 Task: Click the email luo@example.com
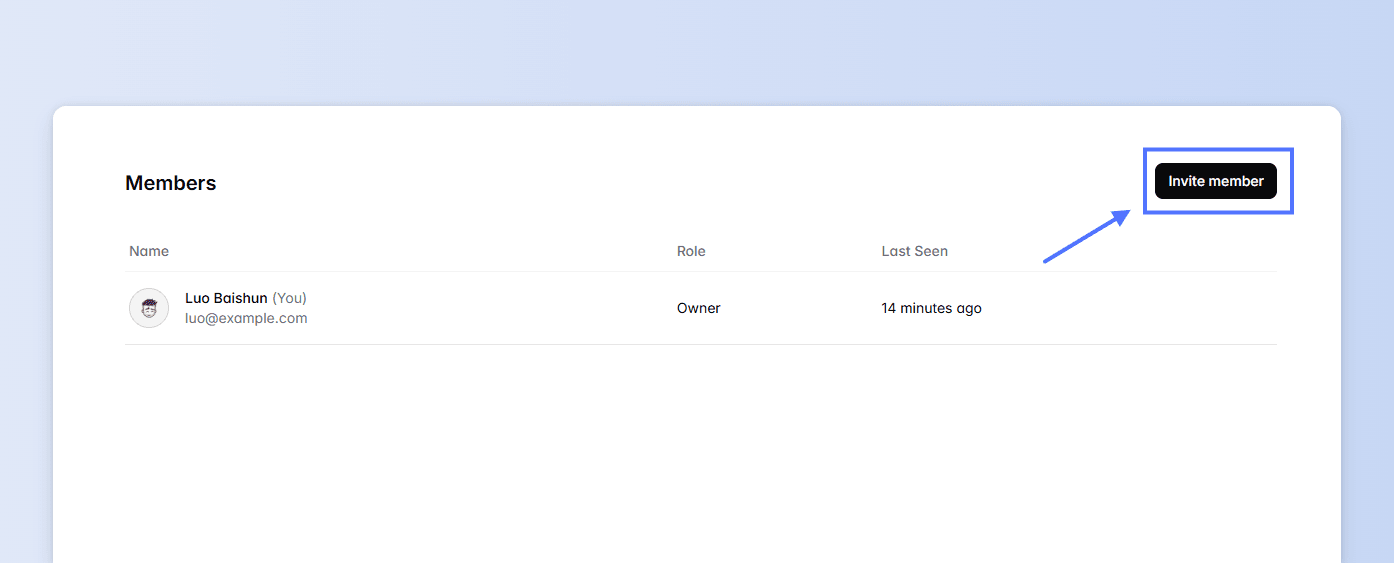coord(246,318)
